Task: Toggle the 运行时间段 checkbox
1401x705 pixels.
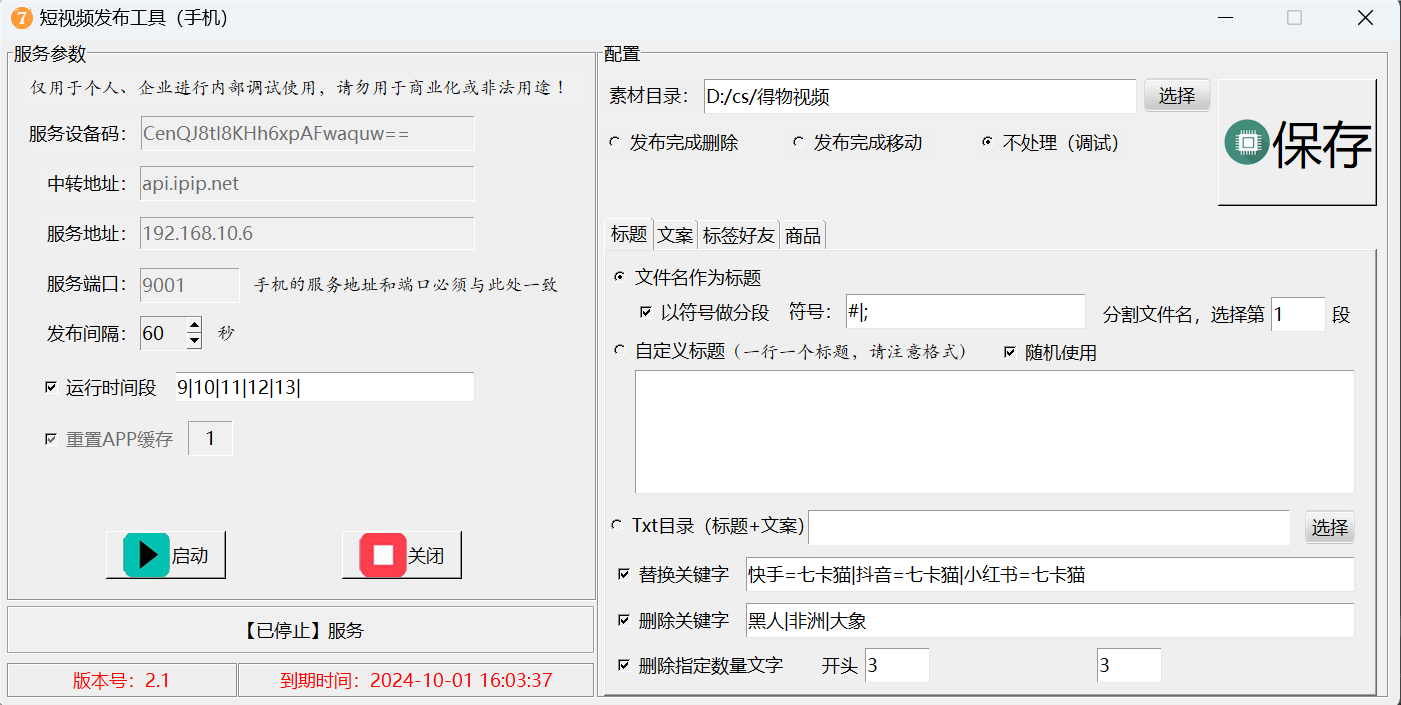Action: [x=51, y=388]
